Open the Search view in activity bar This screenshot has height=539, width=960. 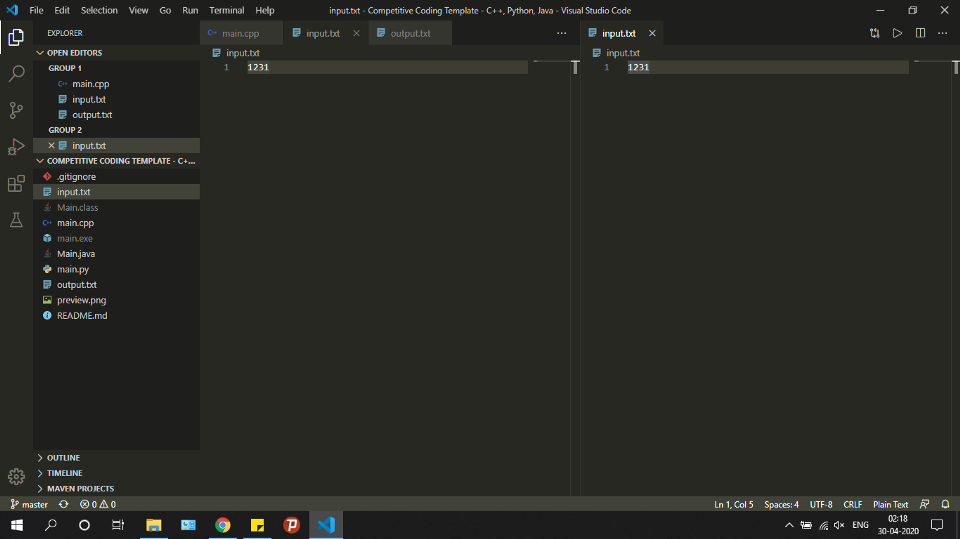click(x=16, y=74)
